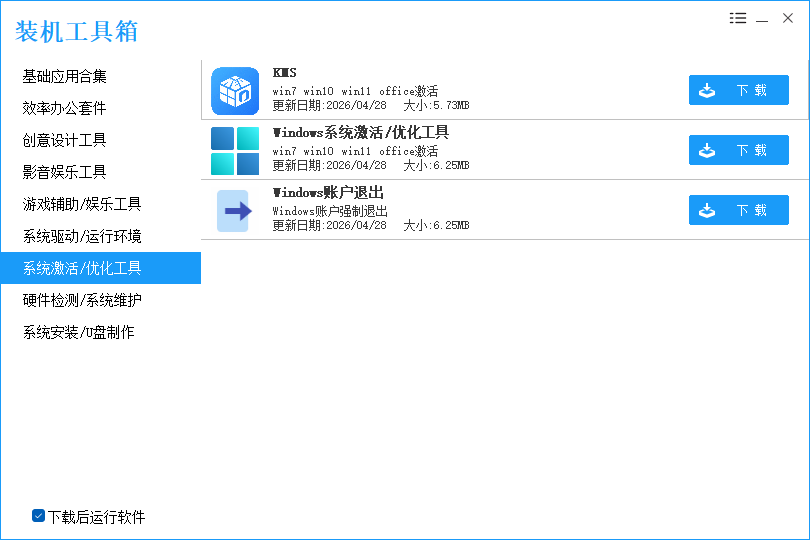Select the highlighted 系统激活/优化工具 item
Viewport: 810px width, 540px height.
click(101, 268)
